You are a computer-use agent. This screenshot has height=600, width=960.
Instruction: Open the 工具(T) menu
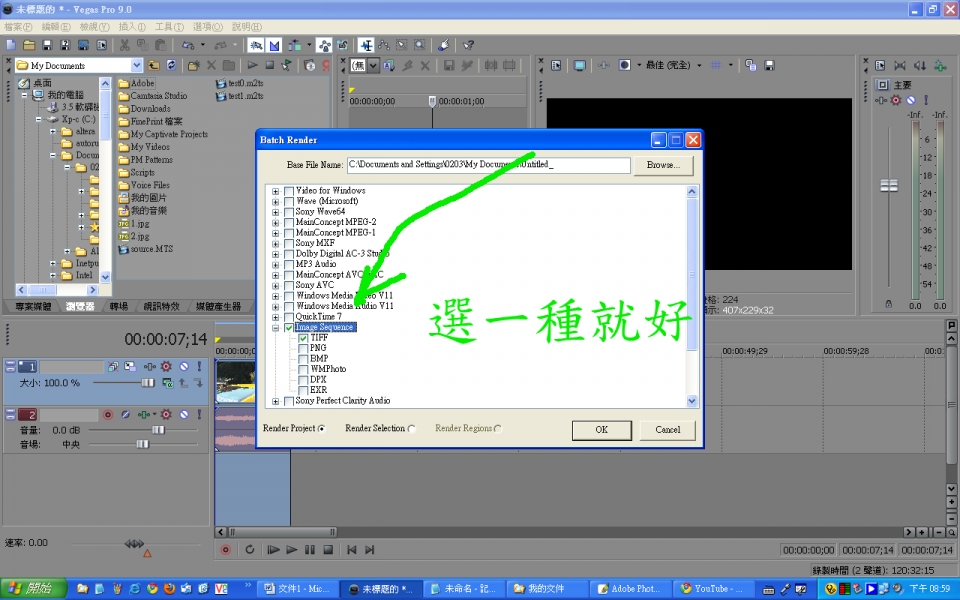tap(169, 26)
